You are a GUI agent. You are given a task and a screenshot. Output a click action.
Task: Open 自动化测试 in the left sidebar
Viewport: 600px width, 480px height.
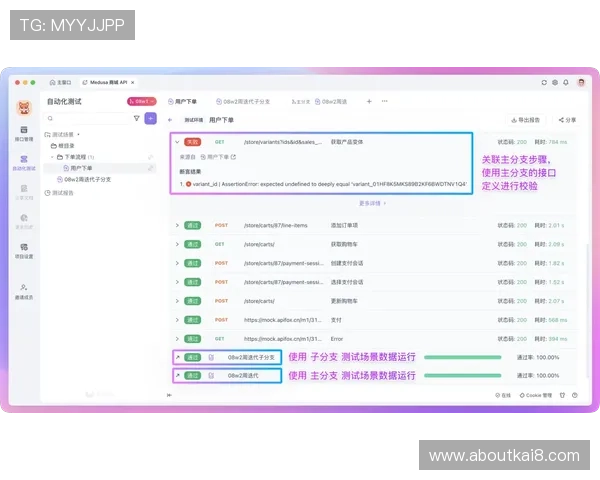[x=24, y=163]
